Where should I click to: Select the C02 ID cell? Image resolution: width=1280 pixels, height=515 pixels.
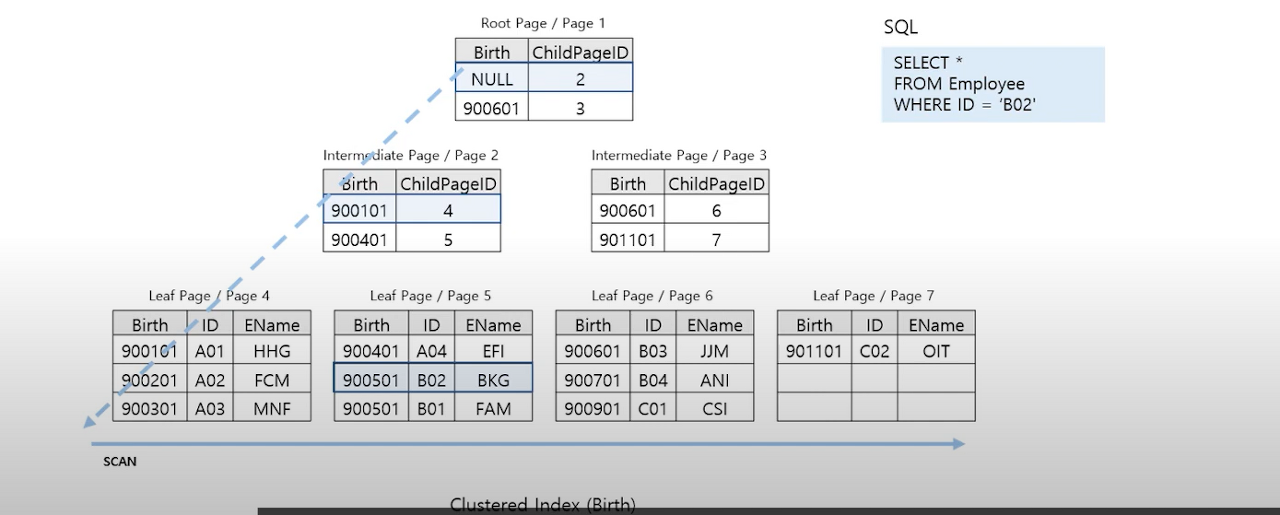point(874,351)
